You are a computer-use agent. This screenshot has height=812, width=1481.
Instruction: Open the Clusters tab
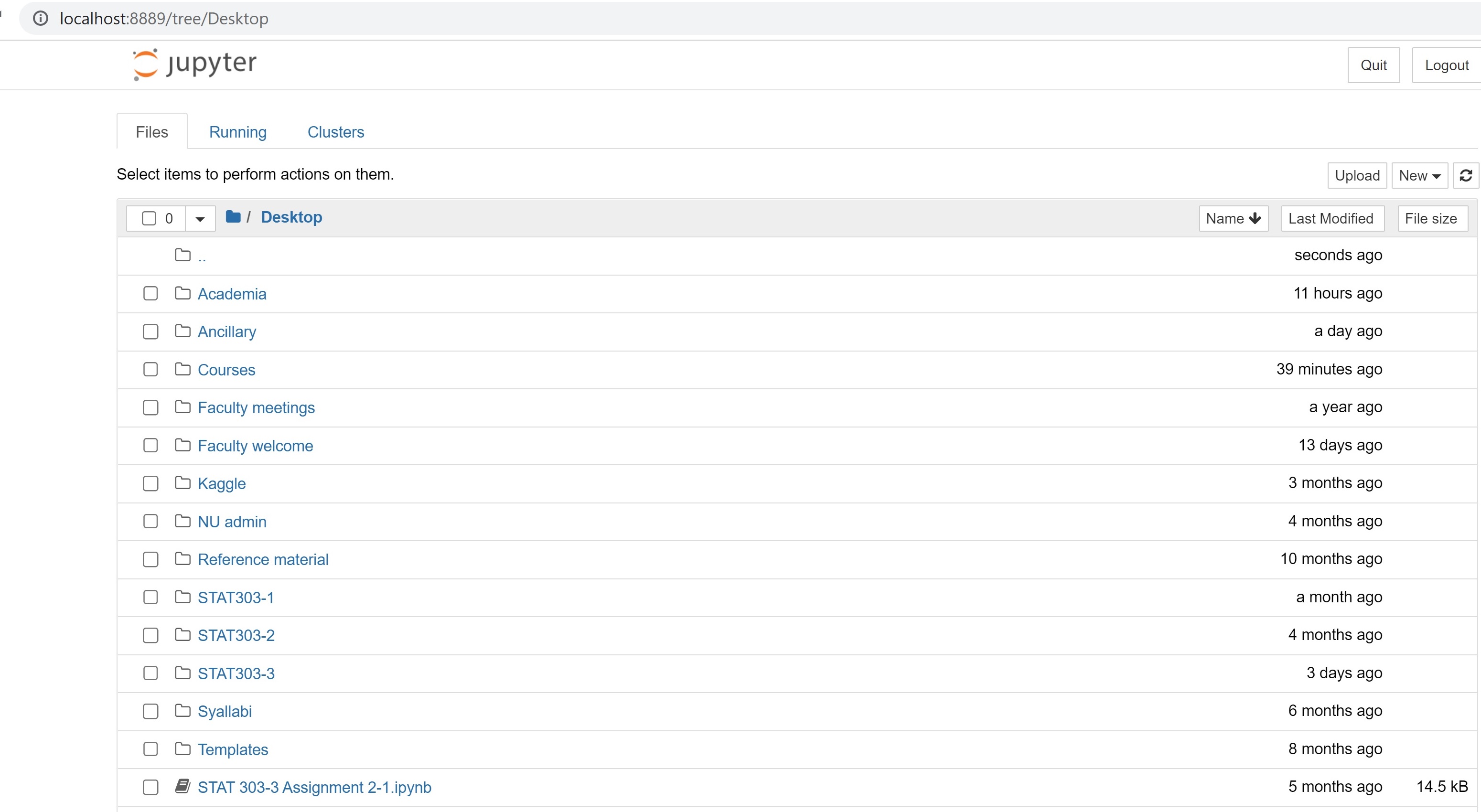point(335,132)
